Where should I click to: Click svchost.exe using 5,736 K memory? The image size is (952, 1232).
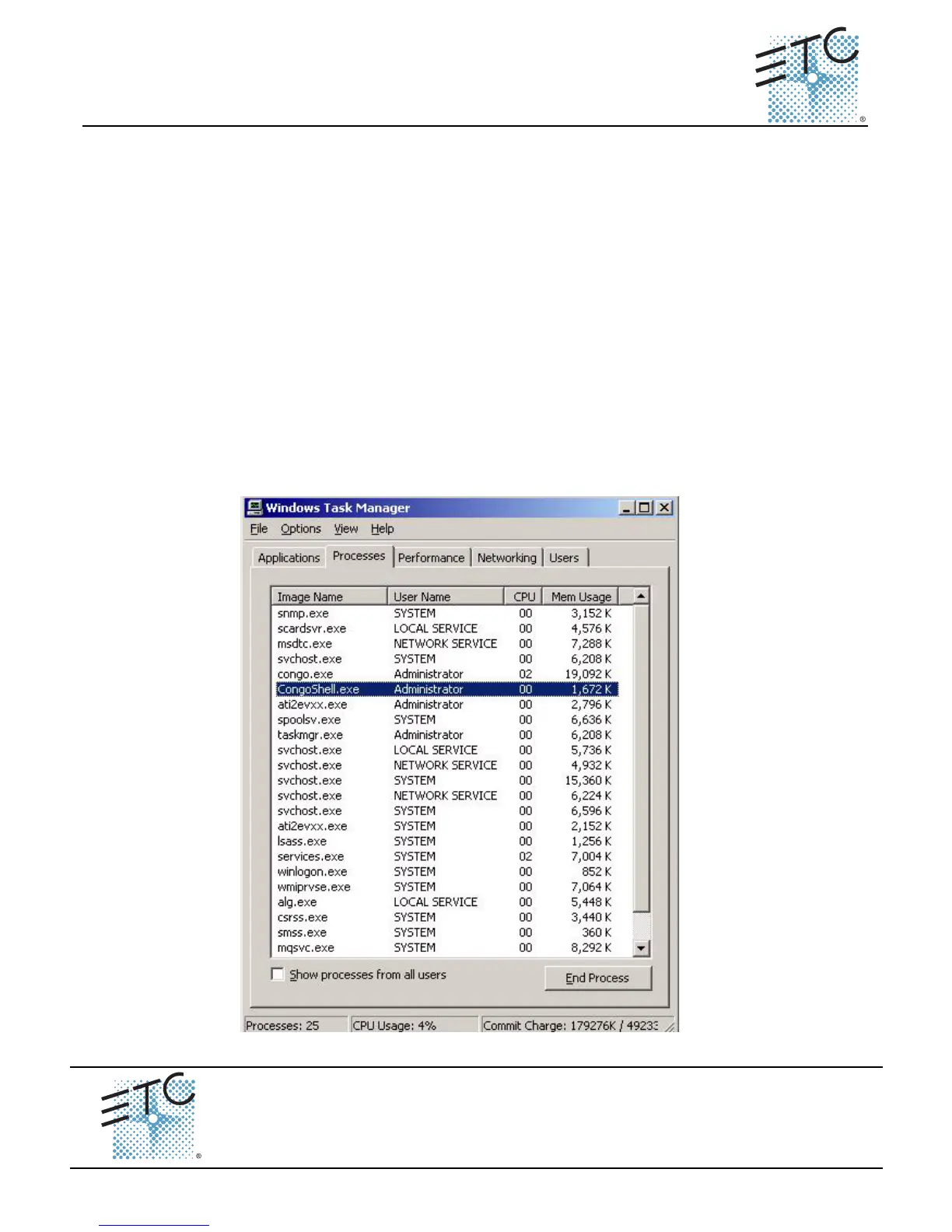(445, 750)
